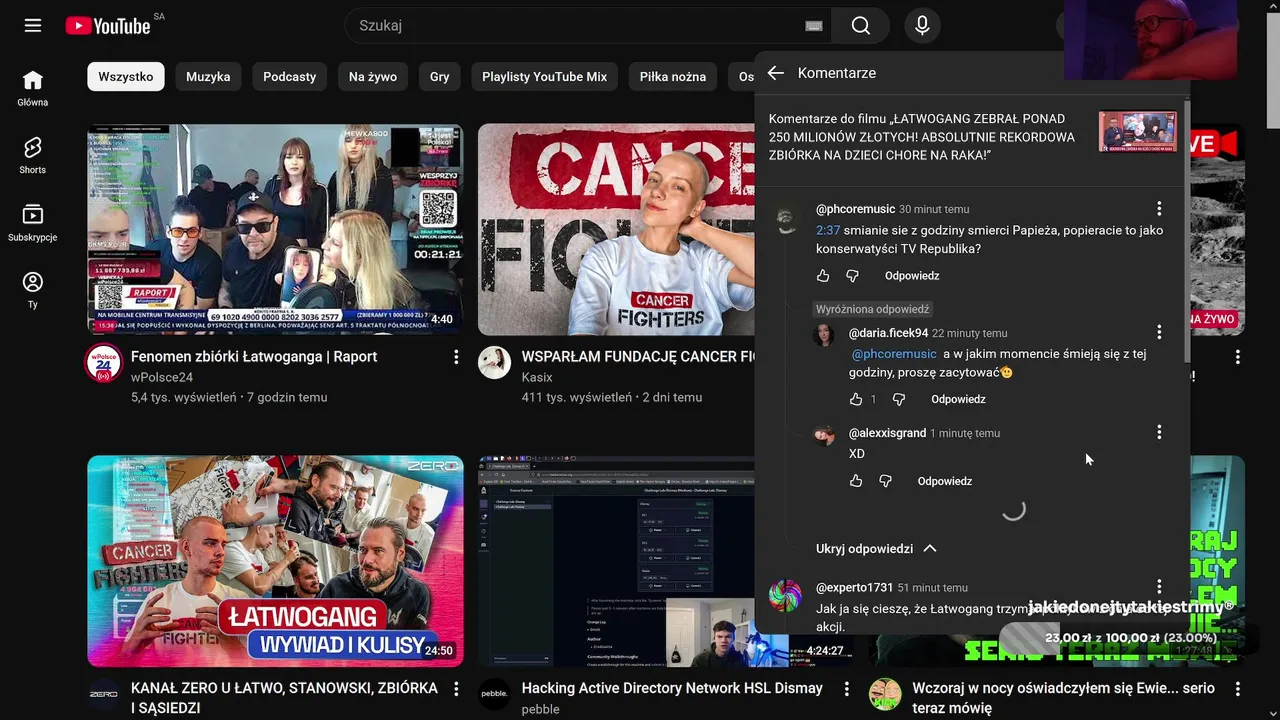Dislike the @phcoremusic comment
Image resolution: width=1280 pixels, height=720 pixels.
852,276
